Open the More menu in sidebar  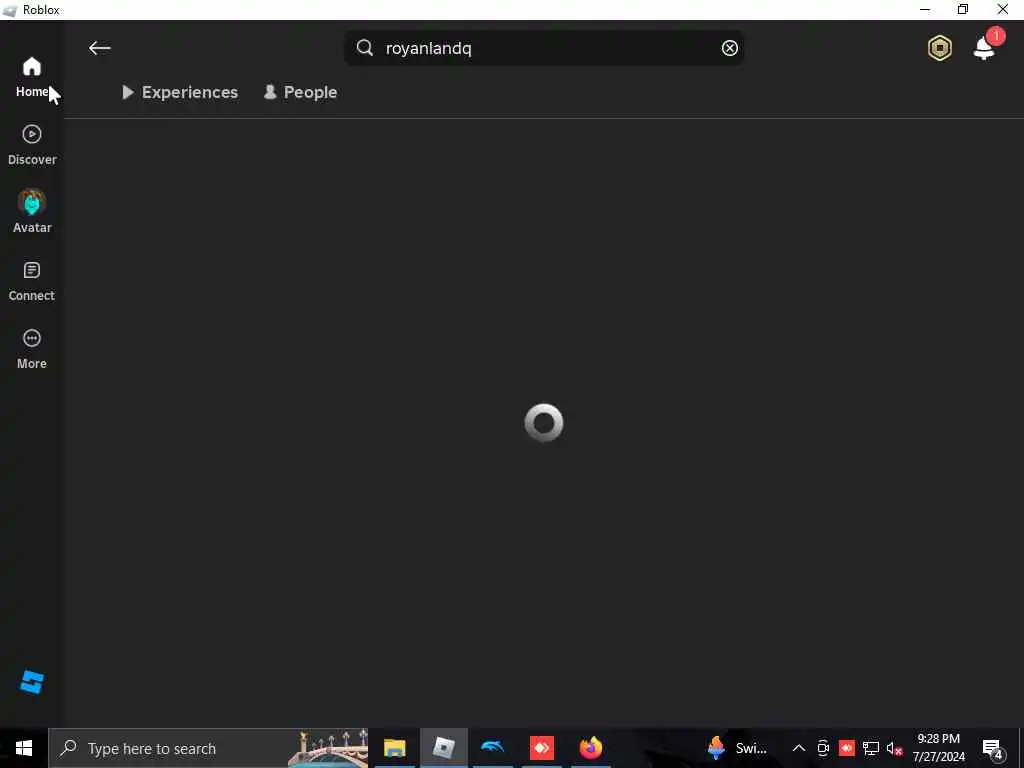tap(31, 349)
